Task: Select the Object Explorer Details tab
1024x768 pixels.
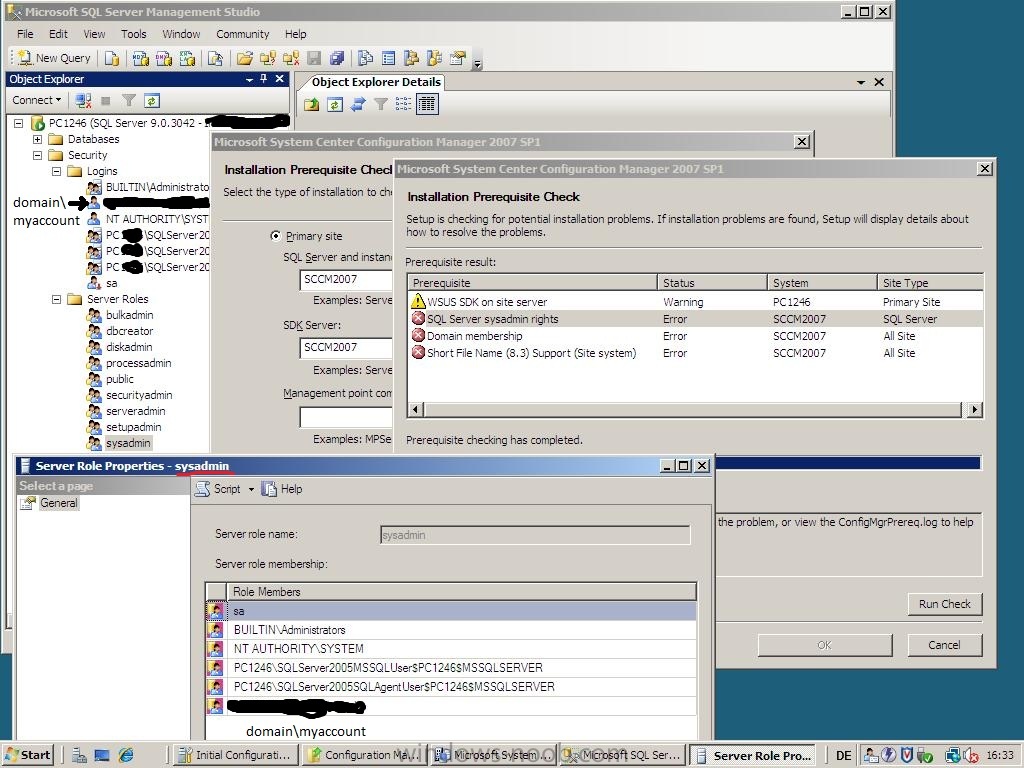Action: 376,82
